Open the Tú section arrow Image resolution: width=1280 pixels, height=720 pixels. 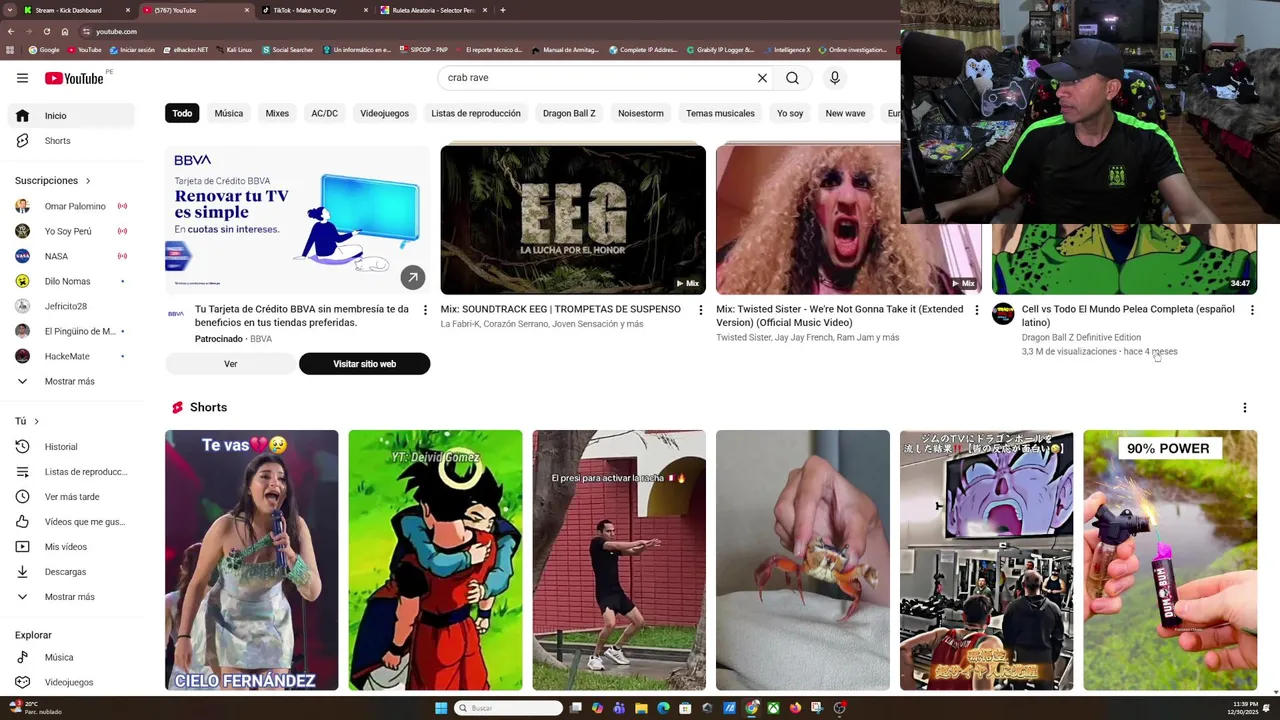point(36,422)
